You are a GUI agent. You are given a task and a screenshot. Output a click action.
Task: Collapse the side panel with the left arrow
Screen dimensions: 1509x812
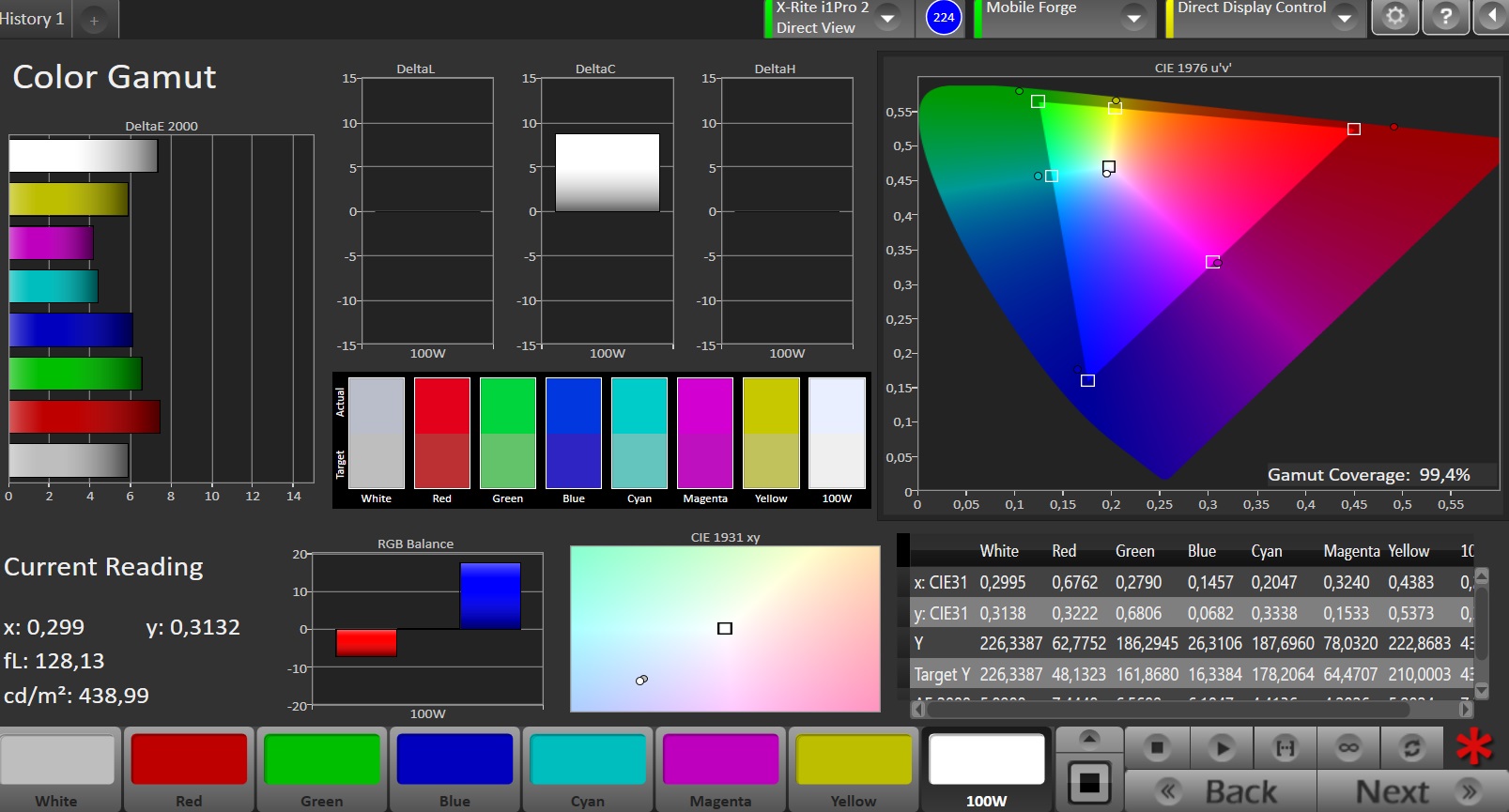[x=1492, y=17]
